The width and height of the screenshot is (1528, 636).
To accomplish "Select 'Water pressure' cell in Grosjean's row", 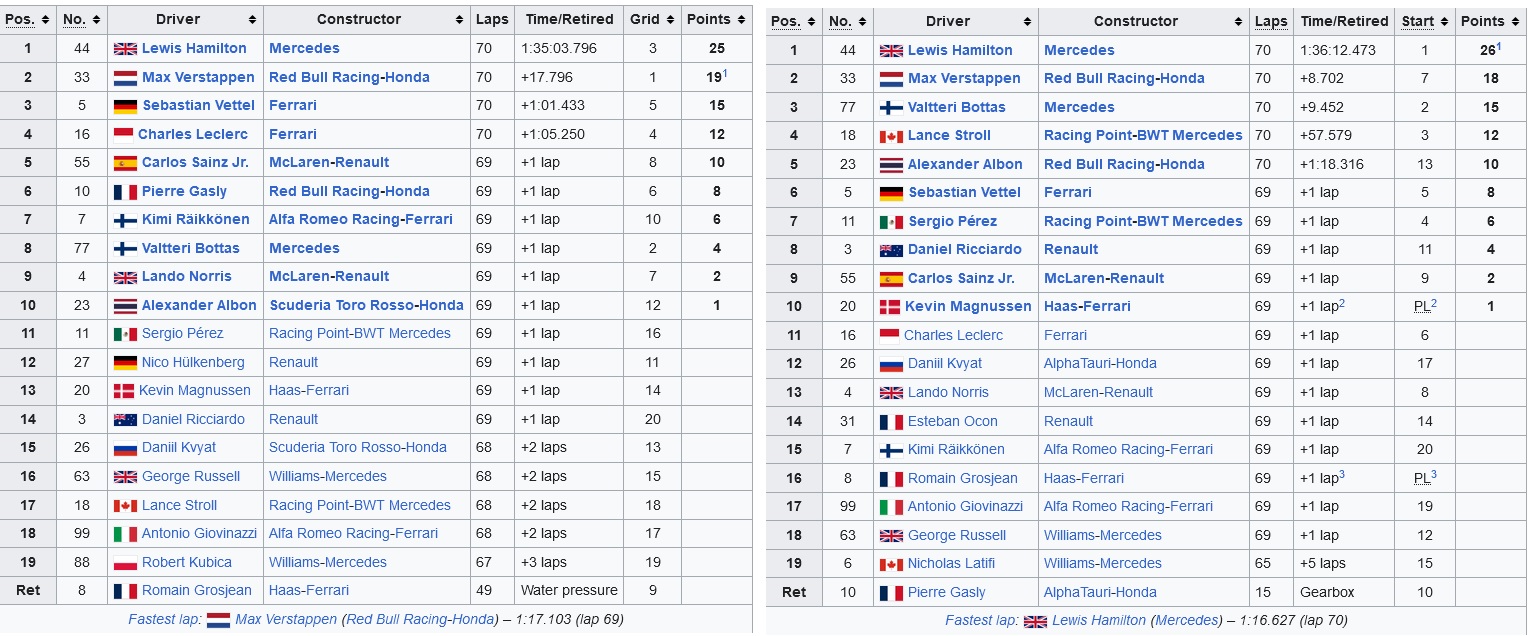I will pos(569,590).
